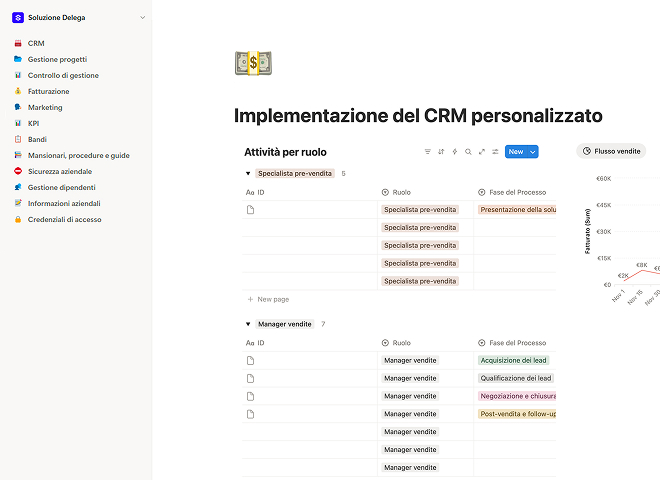Viewport: 660px width, 480px height.
Task: Add a New page in Specialista group
Action: coord(268,299)
